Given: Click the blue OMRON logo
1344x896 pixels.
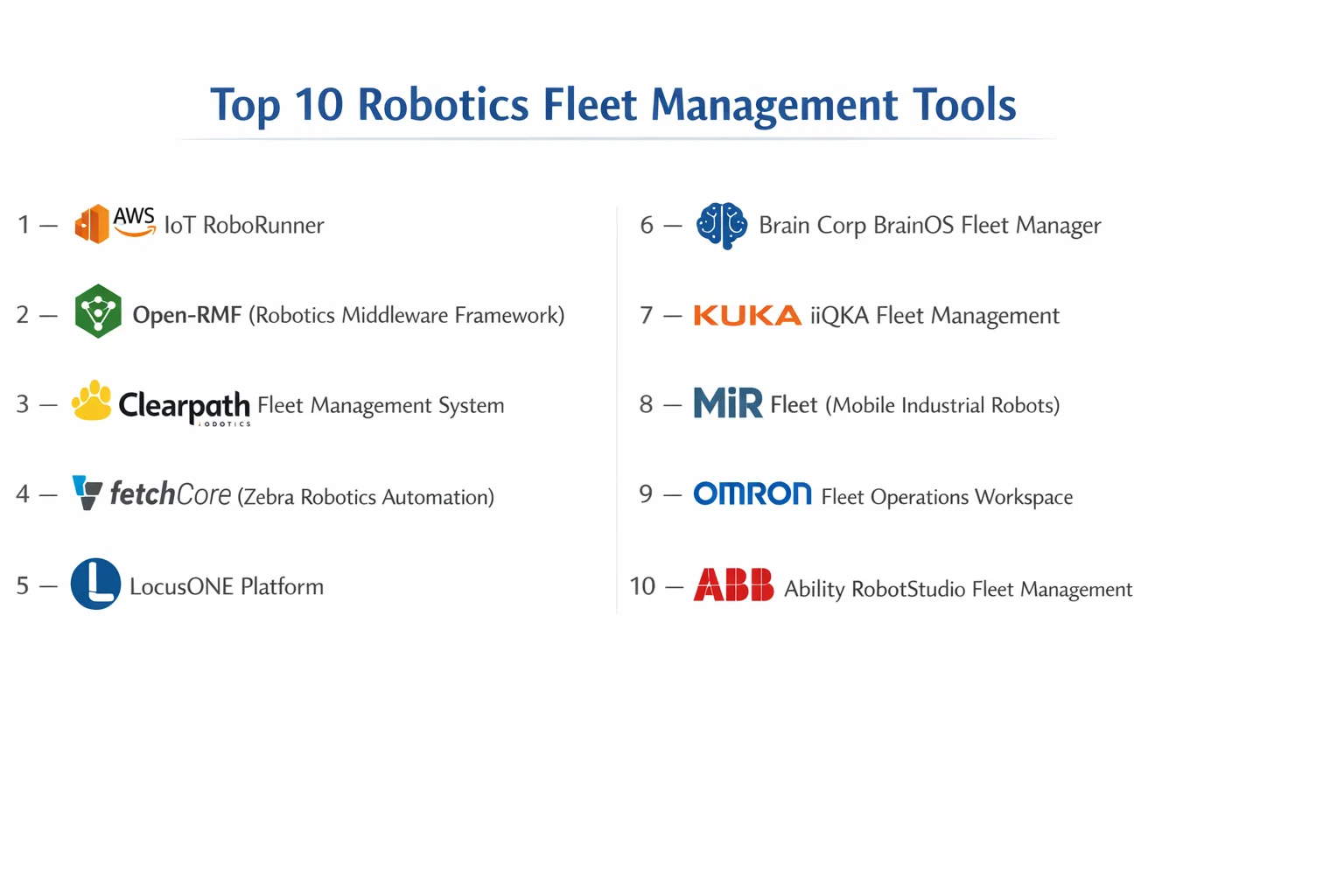Looking at the screenshot, I should [x=752, y=493].
